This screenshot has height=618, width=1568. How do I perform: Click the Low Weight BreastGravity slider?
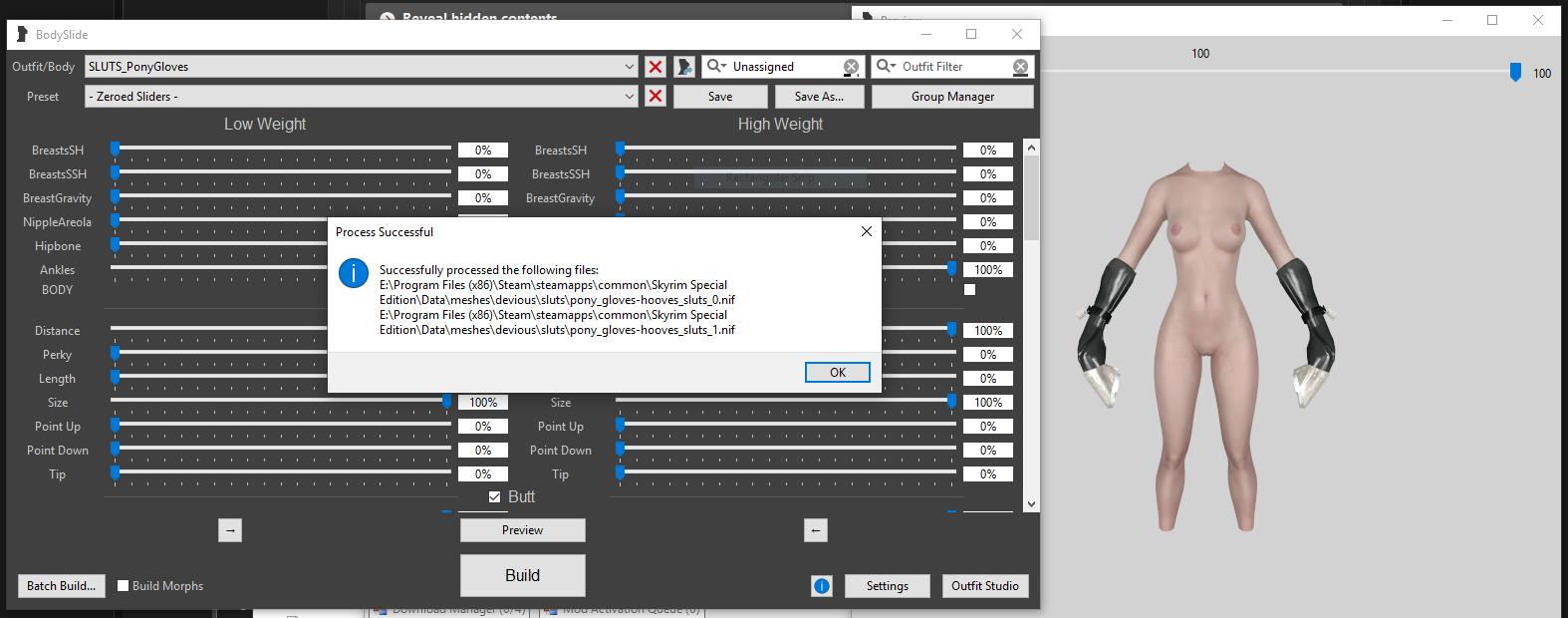tap(281, 197)
